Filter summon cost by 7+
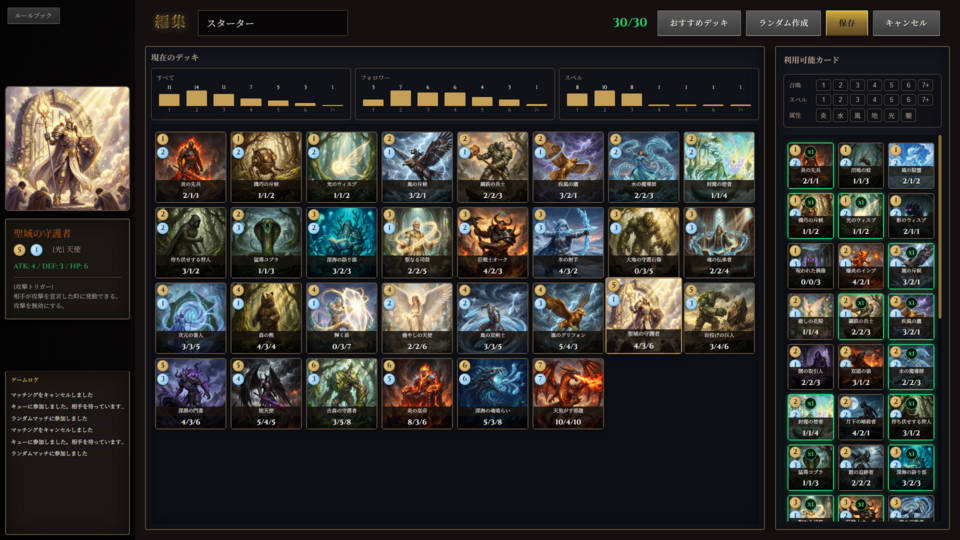This screenshot has height=540, width=960. (925, 85)
